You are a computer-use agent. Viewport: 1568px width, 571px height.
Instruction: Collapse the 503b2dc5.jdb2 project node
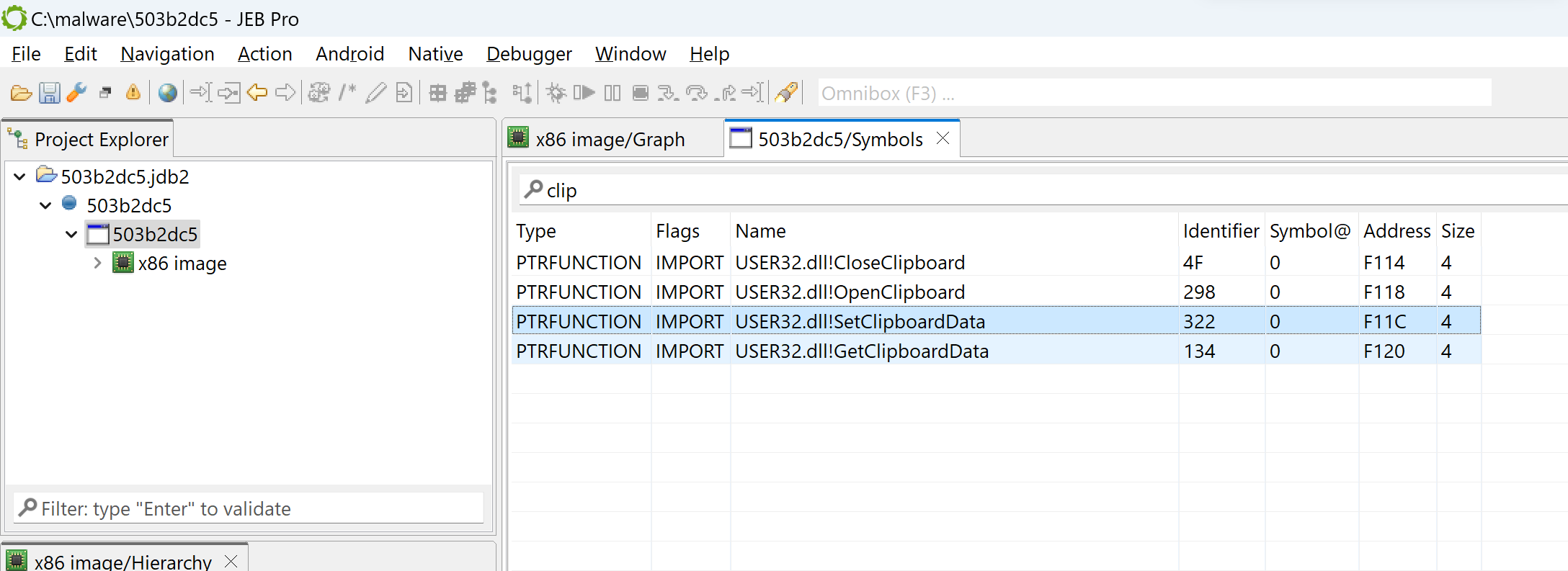coord(20,176)
